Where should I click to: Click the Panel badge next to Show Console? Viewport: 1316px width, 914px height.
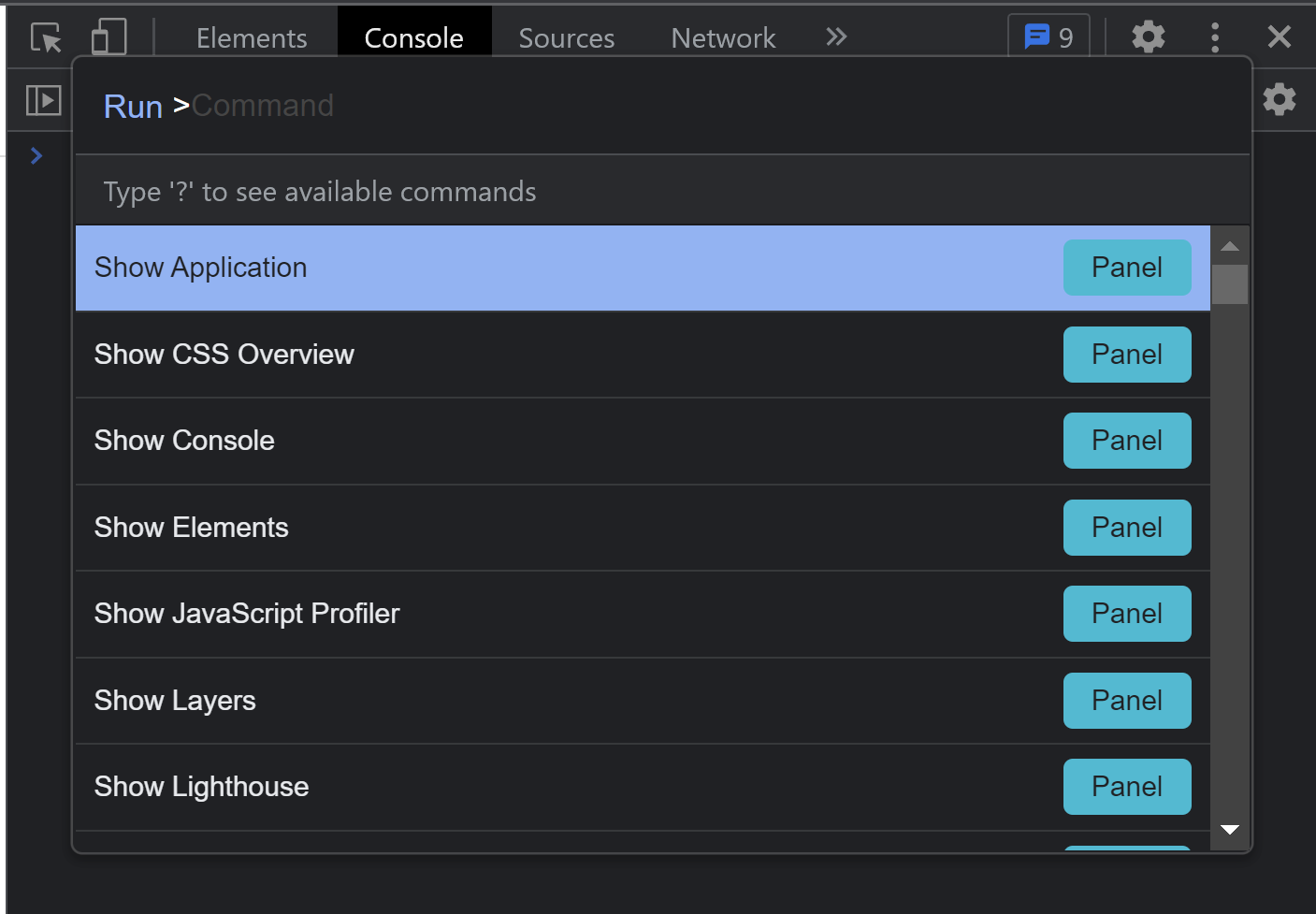point(1127,441)
